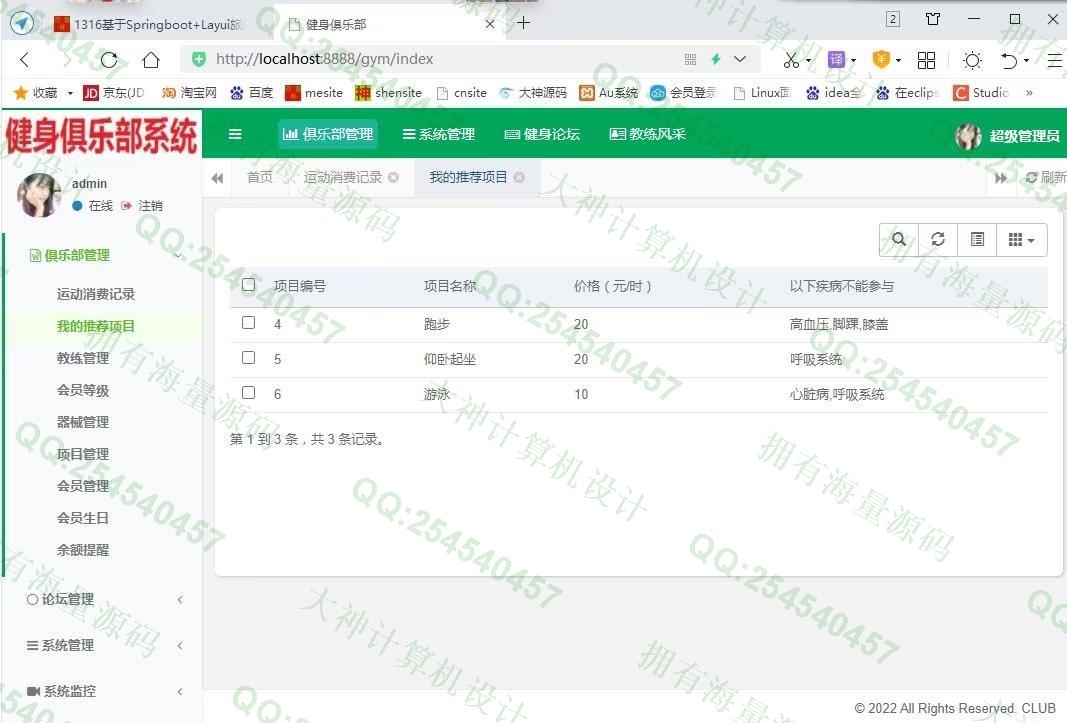
Task: Open the 淘宝网 bookmark
Action: (189, 93)
